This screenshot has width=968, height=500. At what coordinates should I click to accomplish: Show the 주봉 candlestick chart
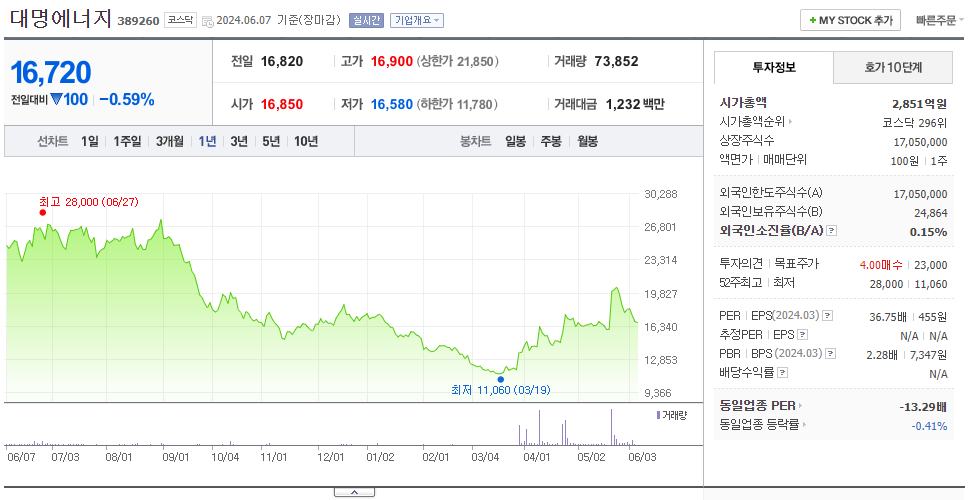pyautogui.click(x=551, y=141)
